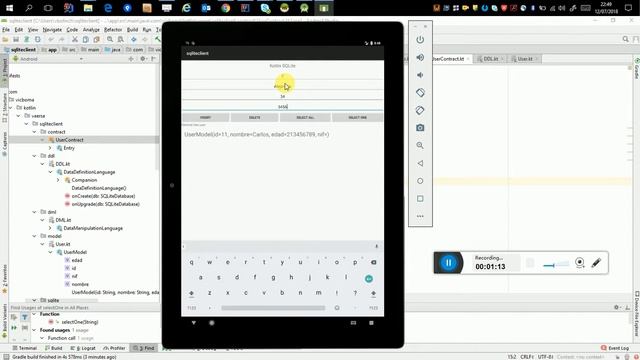Click the emulator overview square icon
This screenshot has width=640, height=360.
pyautogui.click(x=420, y=198)
